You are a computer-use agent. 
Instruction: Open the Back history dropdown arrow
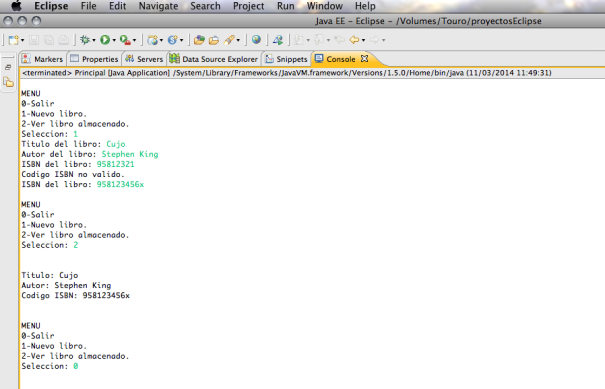point(363,40)
